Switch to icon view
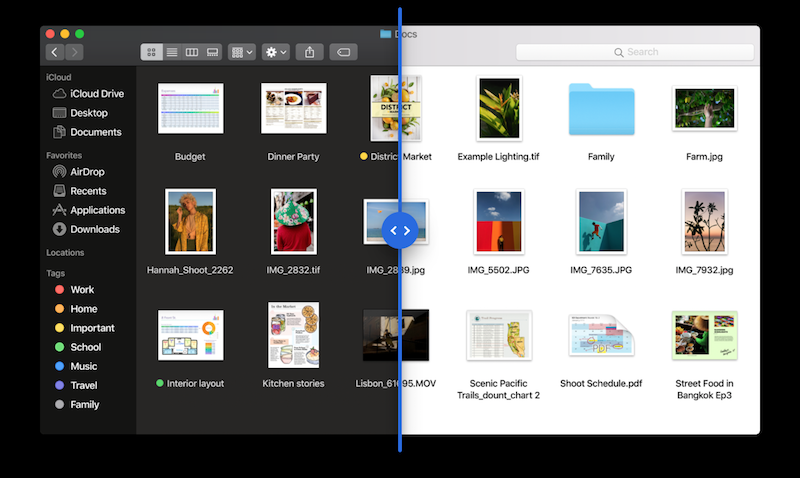Viewport: 800px width, 478px height. pos(151,51)
